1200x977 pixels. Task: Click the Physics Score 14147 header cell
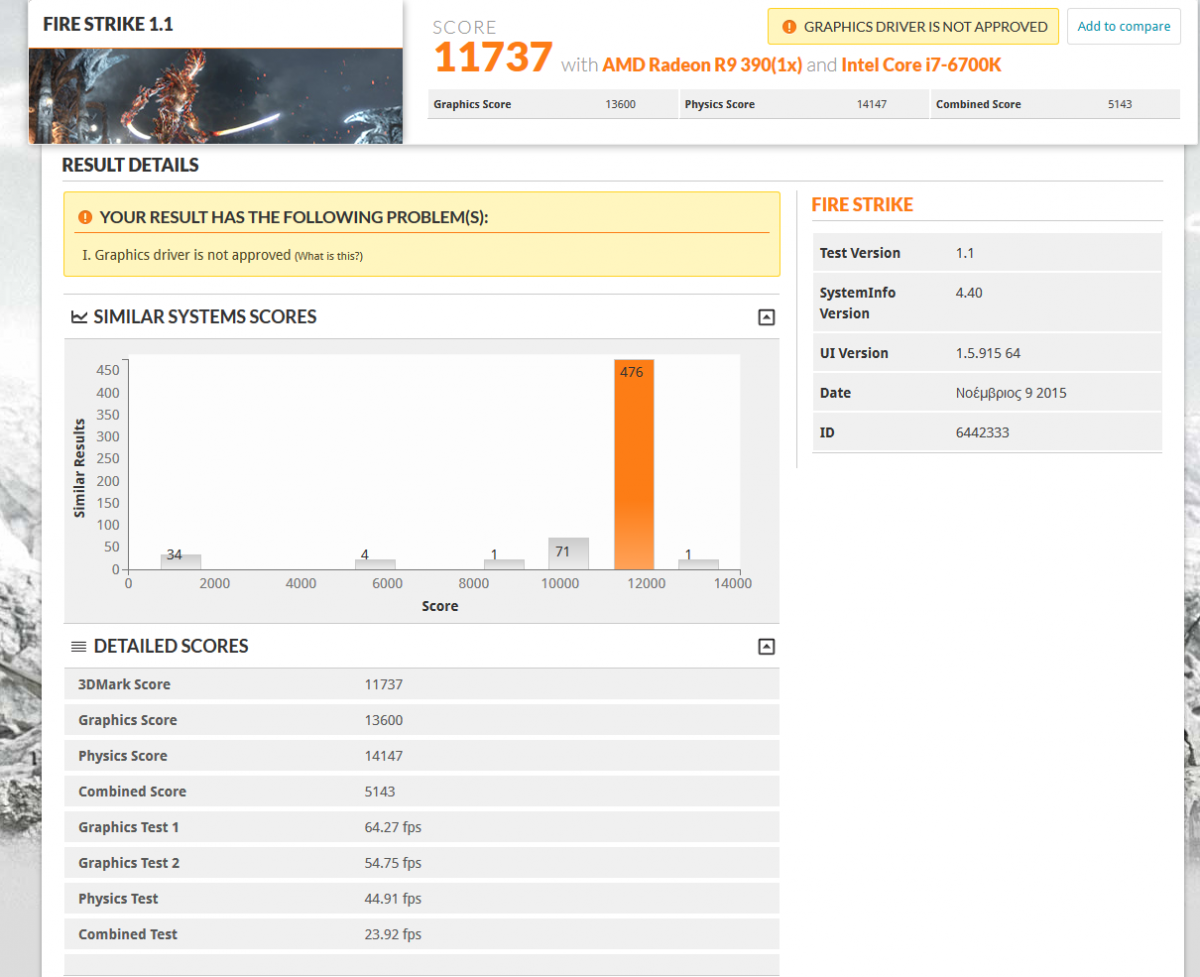[803, 104]
